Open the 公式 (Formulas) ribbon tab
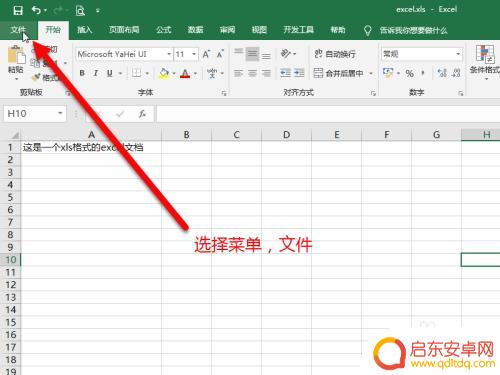500x375 pixels. pyautogui.click(x=163, y=30)
